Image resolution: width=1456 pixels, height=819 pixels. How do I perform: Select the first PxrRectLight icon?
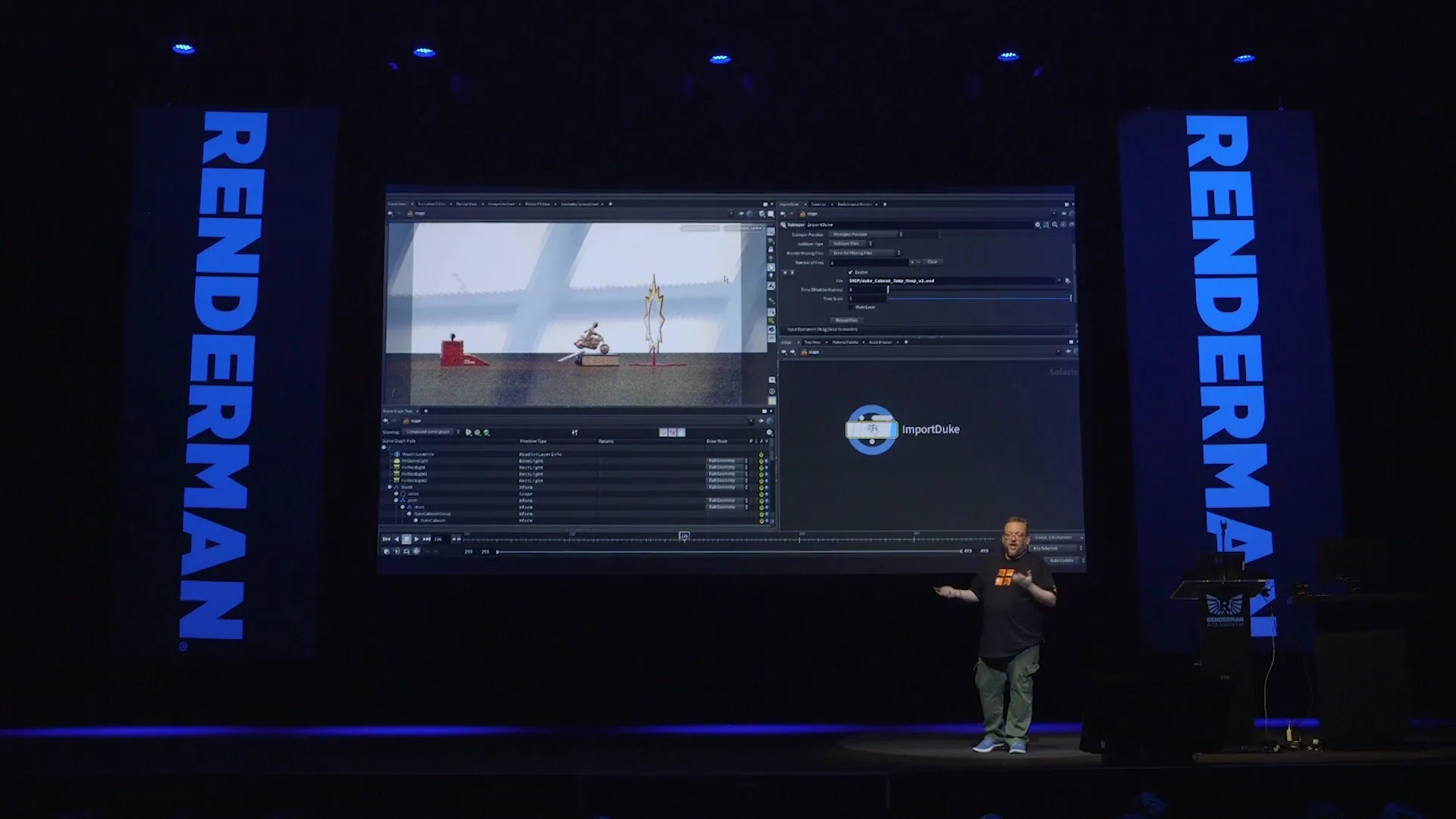(x=396, y=468)
